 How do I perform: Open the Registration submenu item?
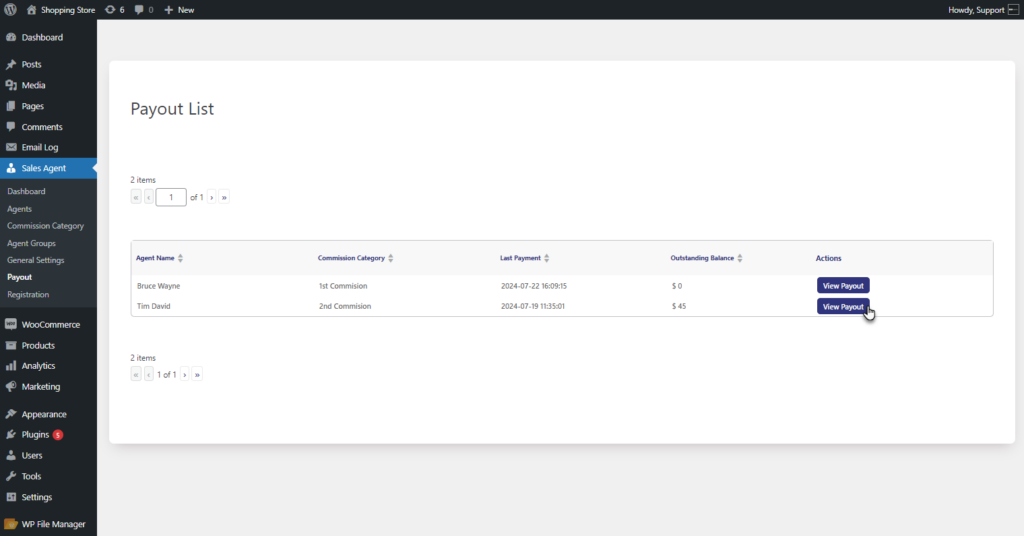coord(28,295)
